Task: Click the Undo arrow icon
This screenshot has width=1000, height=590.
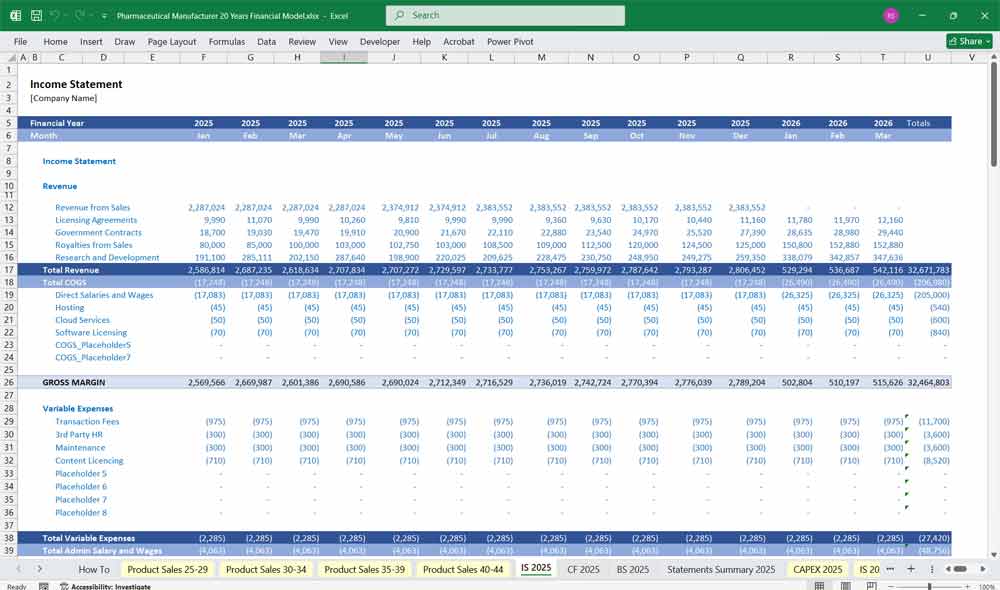Action: [55, 15]
